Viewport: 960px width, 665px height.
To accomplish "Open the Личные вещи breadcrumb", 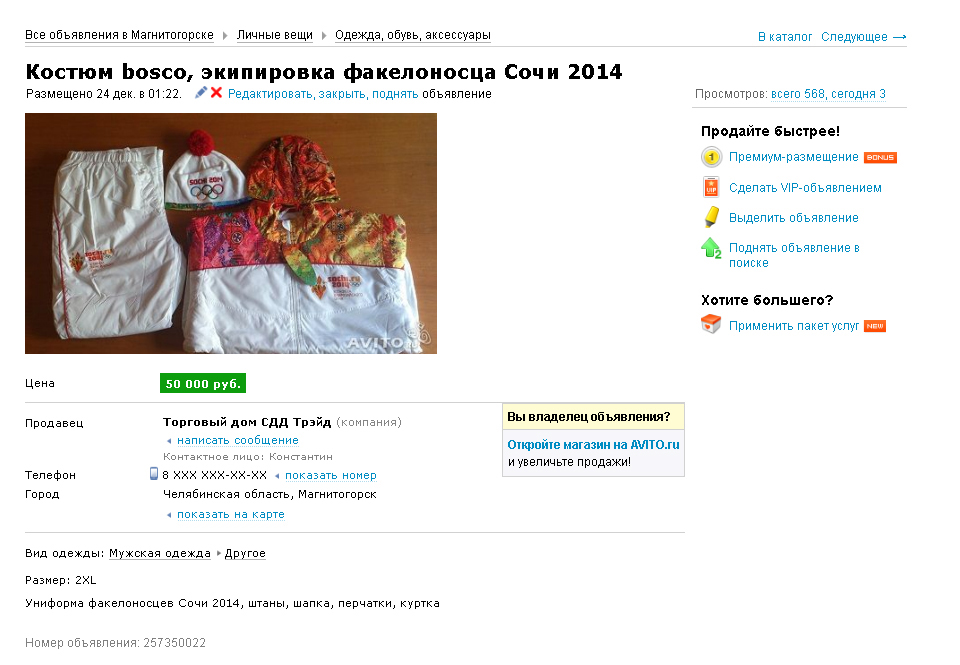I will pyautogui.click(x=275, y=35).
